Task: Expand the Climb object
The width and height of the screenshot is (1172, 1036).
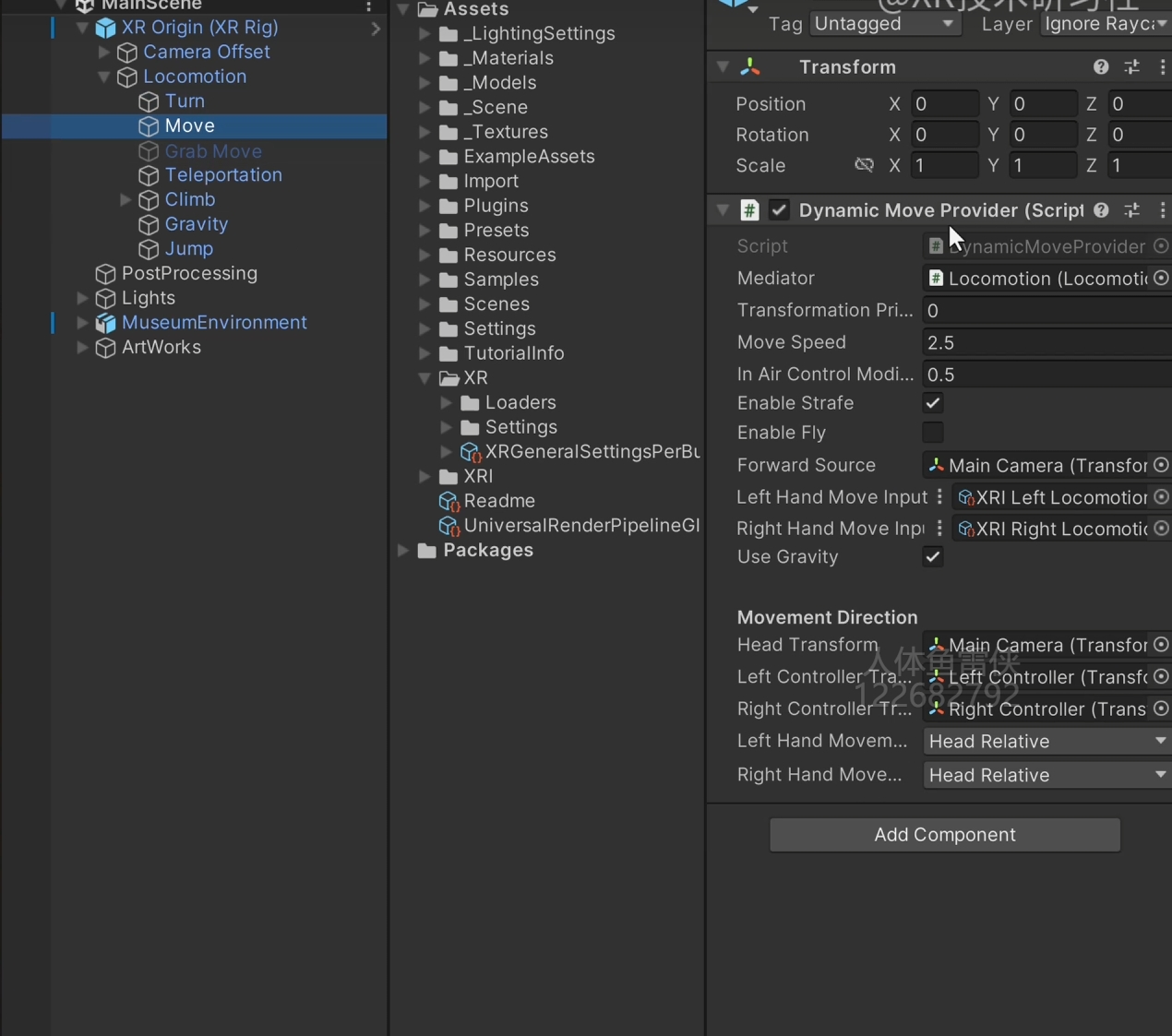Action: click(x=126, y=199)
